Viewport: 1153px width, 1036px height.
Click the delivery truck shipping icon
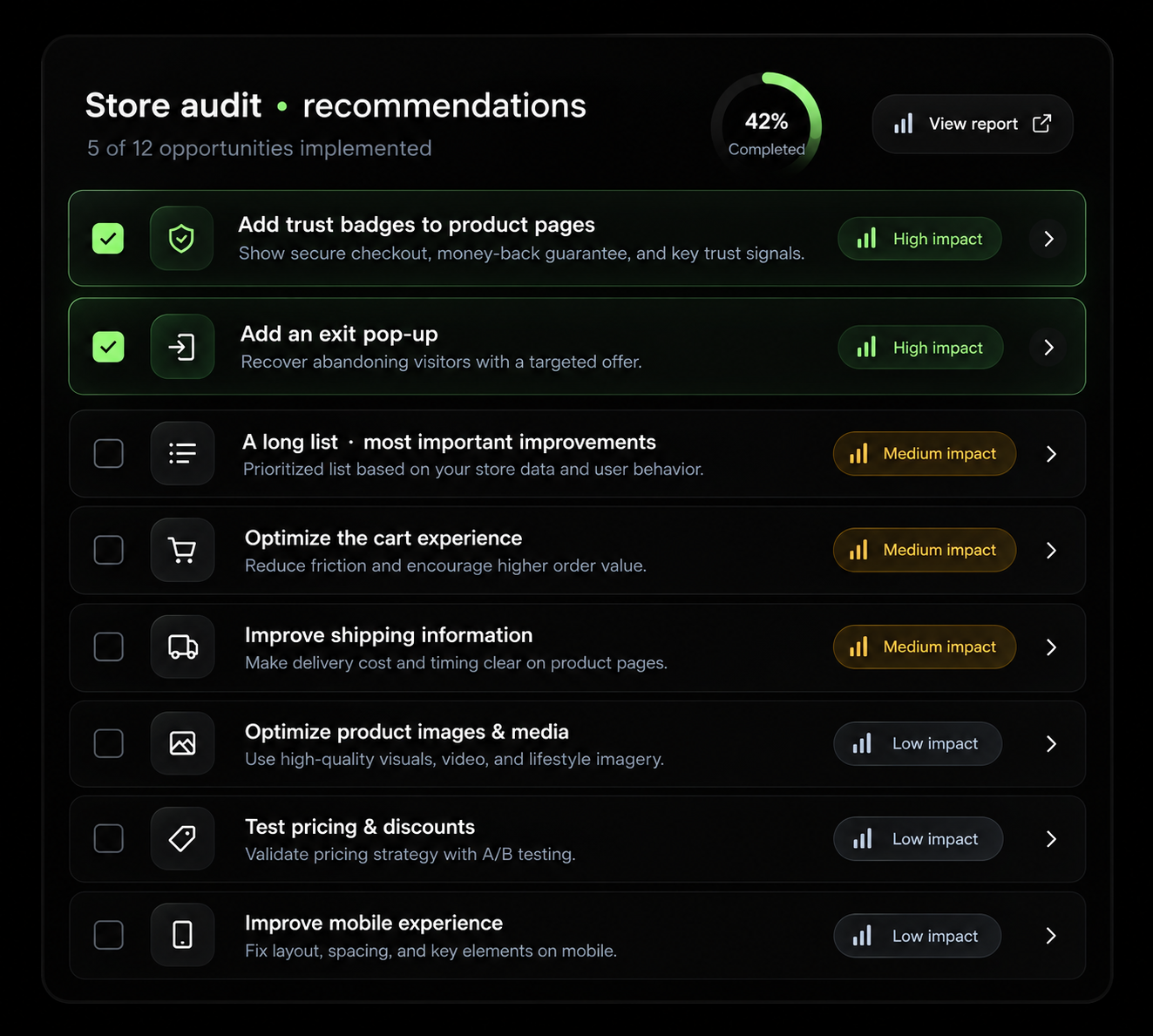coord(182,647)
